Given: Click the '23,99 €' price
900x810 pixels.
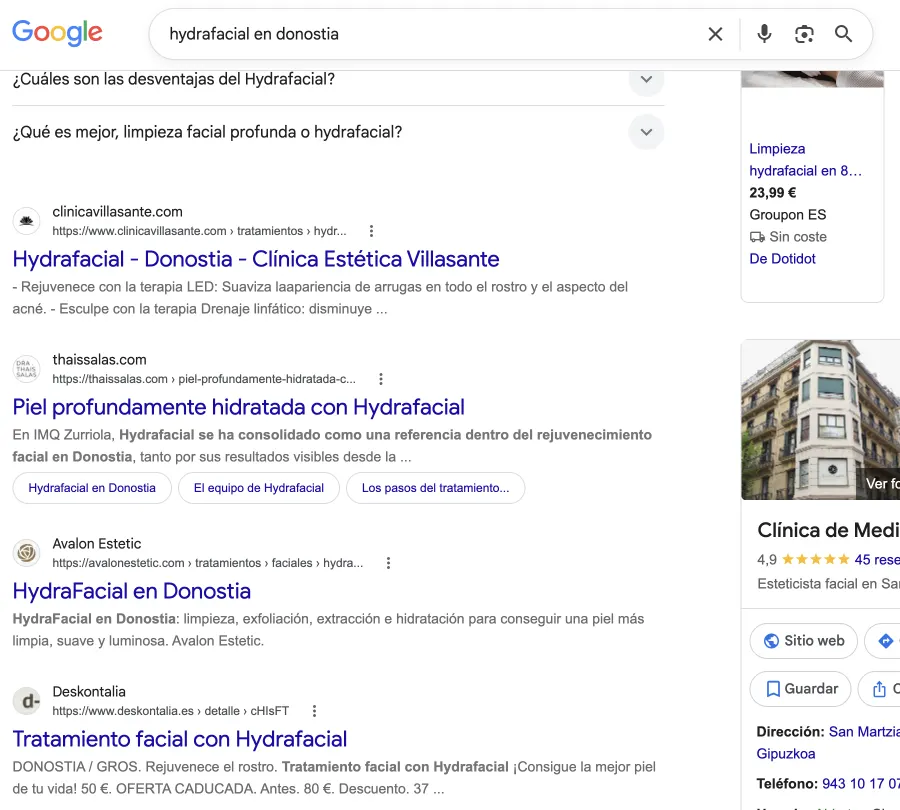Looking at the screenshot, I should click(x=773, y=193).
